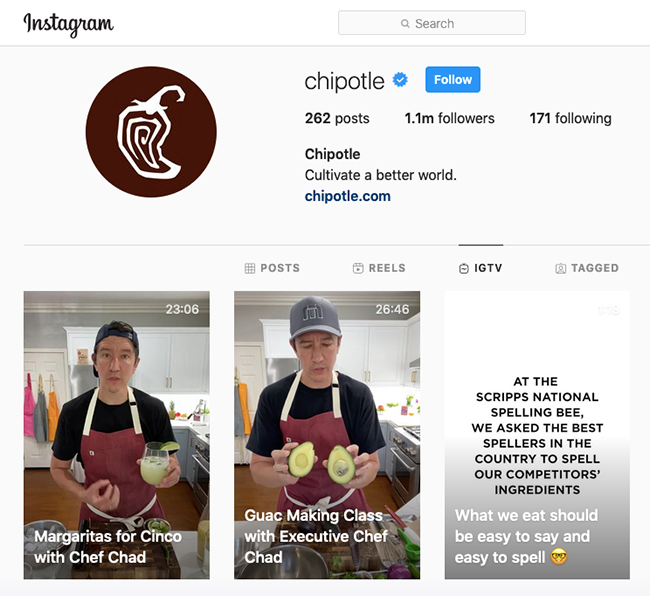Click into the Search field
The width and height of the screenshot is (650, 596).
point(432,23)
